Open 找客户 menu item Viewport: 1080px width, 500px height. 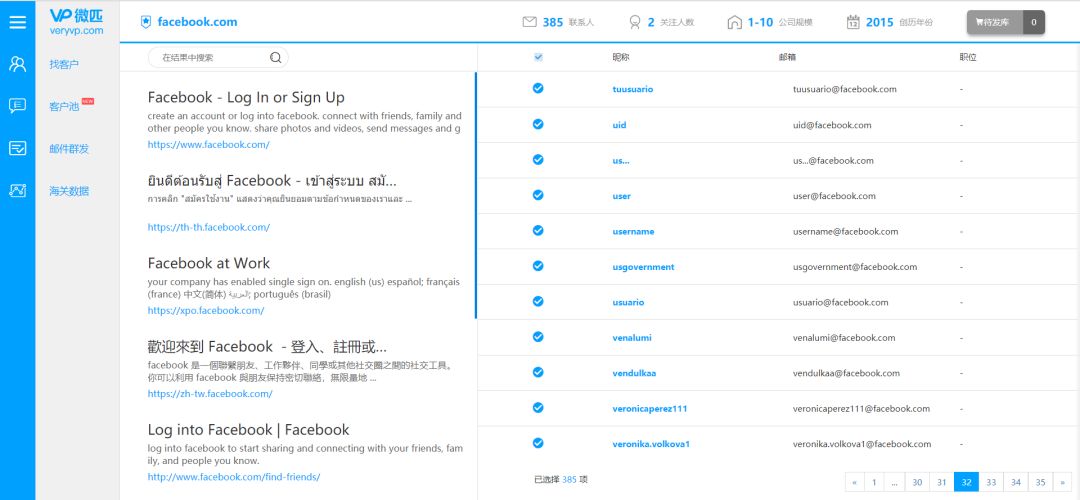click(x=64, y=64)
